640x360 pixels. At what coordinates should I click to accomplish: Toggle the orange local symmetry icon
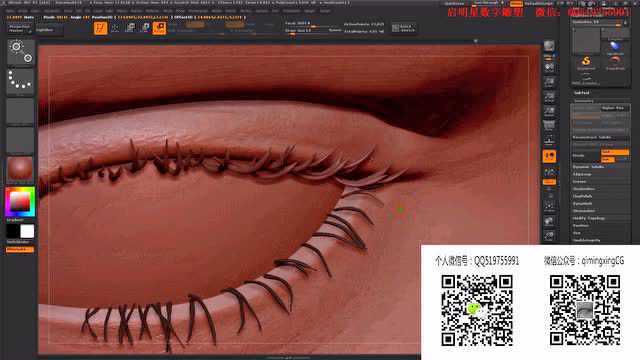549,156
